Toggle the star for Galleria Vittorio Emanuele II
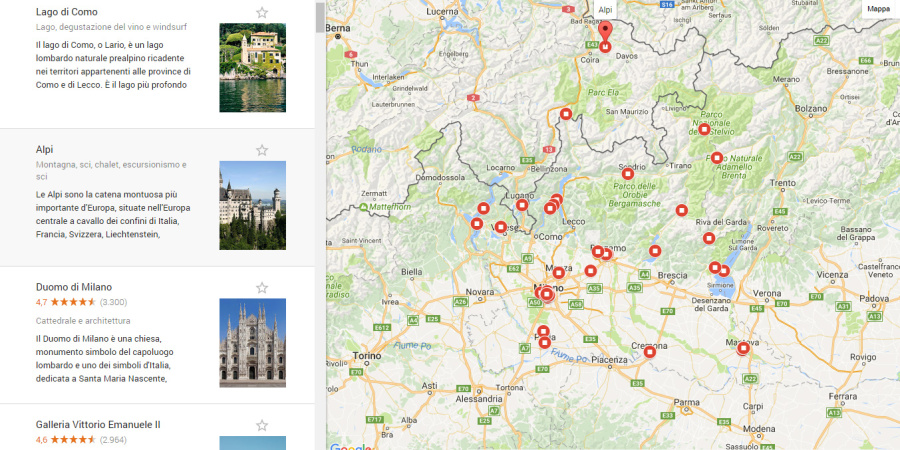Screen dimensions: 900x450 click(x=262, y=425)
